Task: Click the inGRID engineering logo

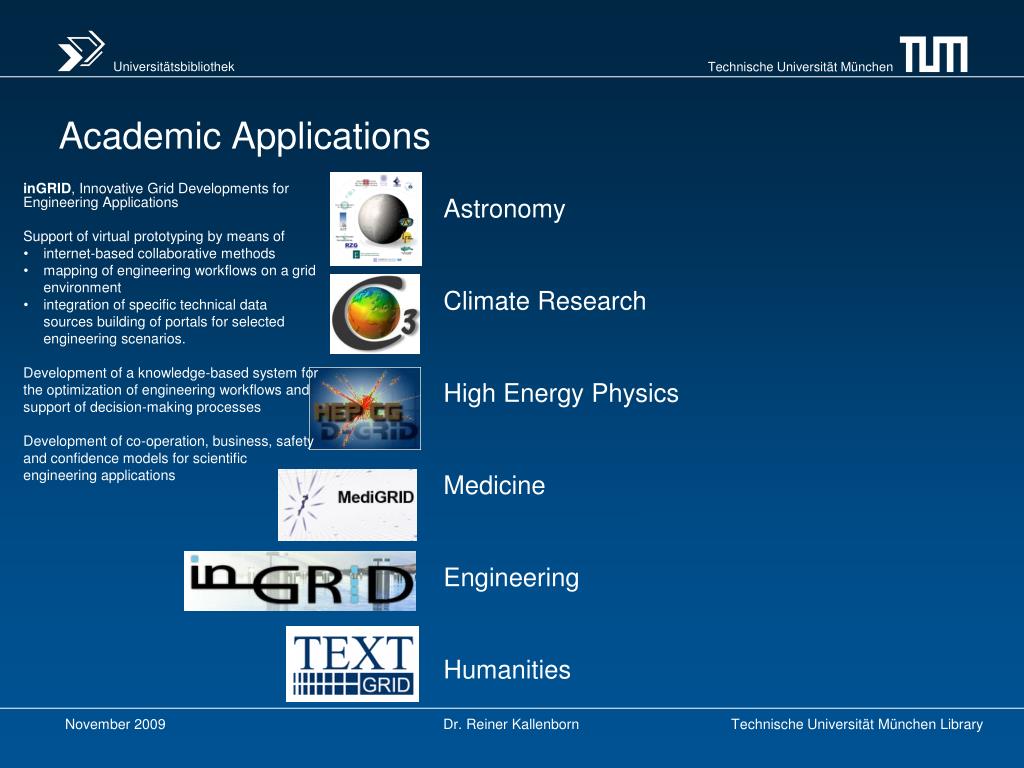Action: click(x=300, y=581)
